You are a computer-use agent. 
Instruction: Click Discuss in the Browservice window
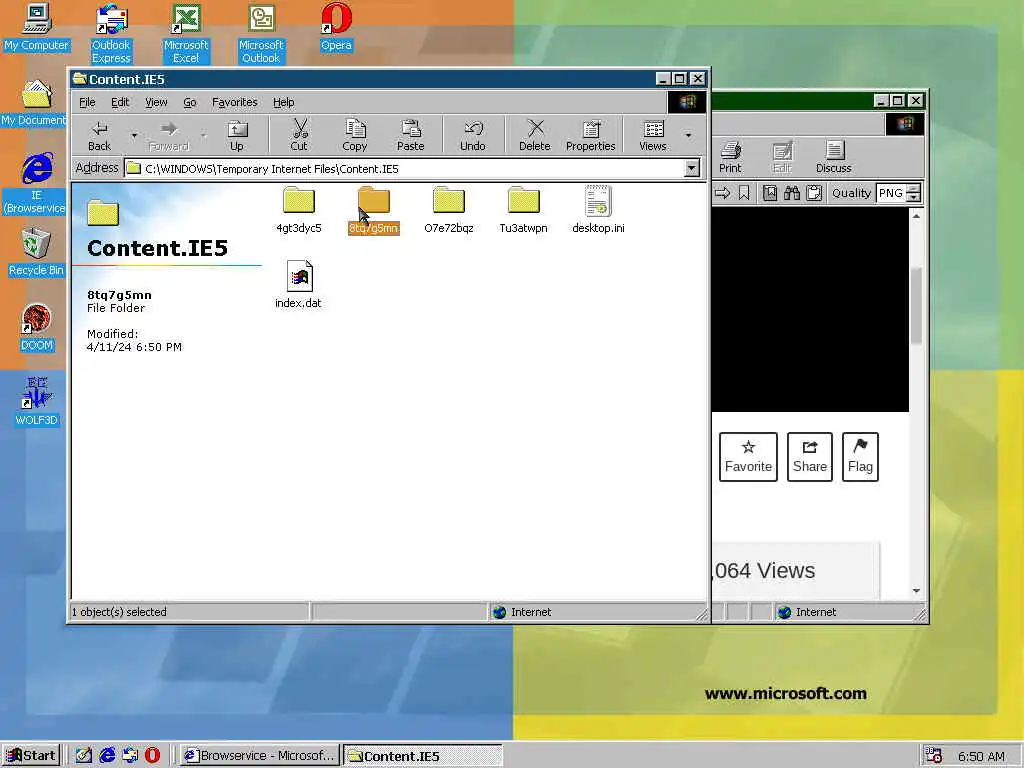[833, 157]
